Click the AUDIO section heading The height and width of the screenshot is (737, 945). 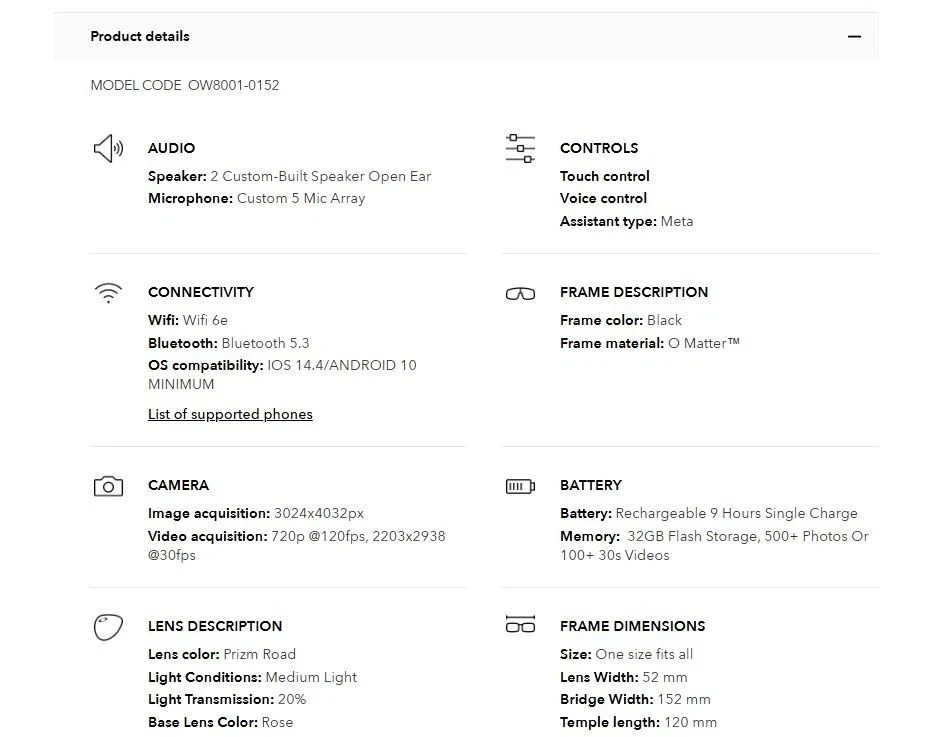[x=171, y=148]
